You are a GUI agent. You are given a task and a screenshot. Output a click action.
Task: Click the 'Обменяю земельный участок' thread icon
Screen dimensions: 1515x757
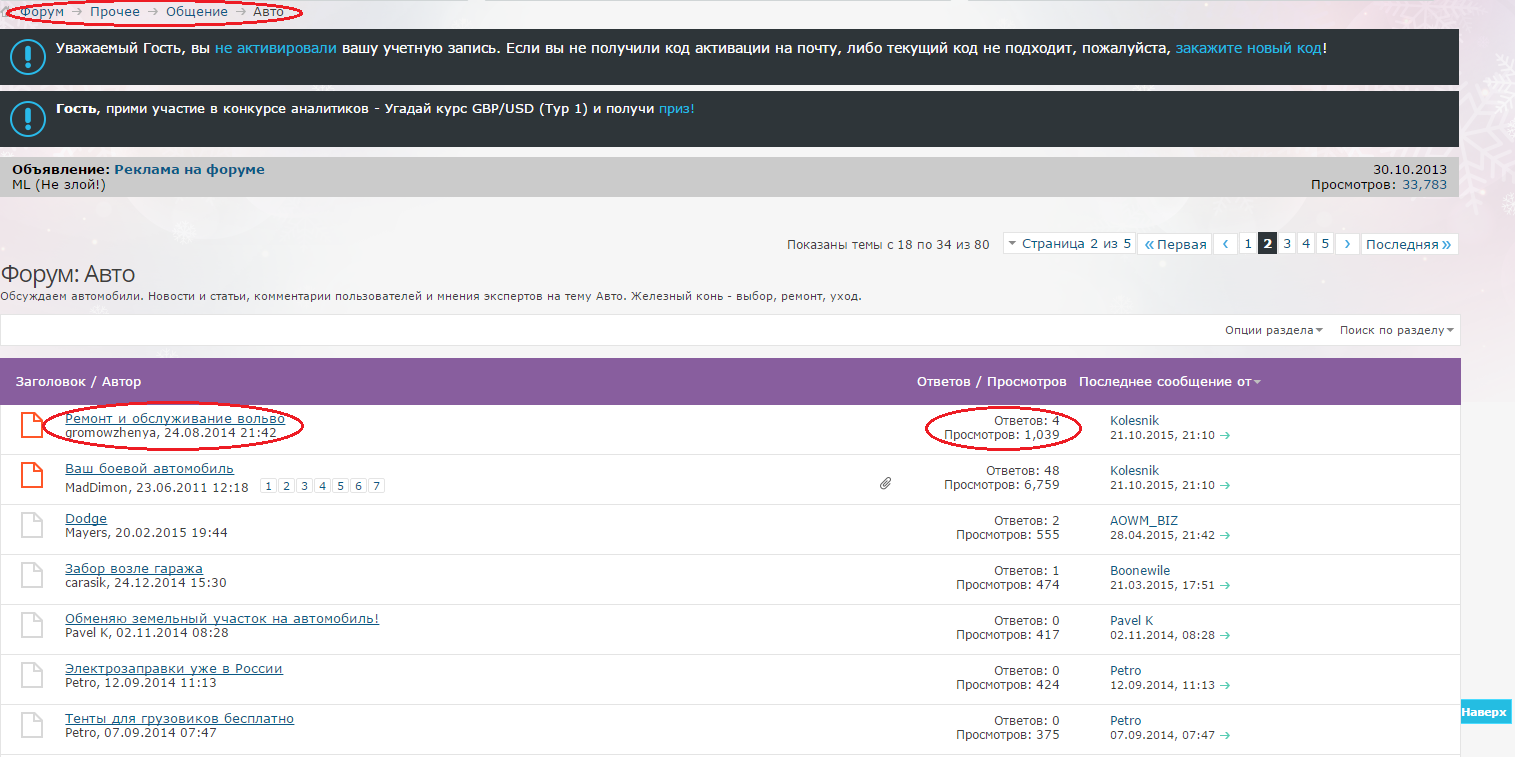pyautogui.click(x=33, y=625)
